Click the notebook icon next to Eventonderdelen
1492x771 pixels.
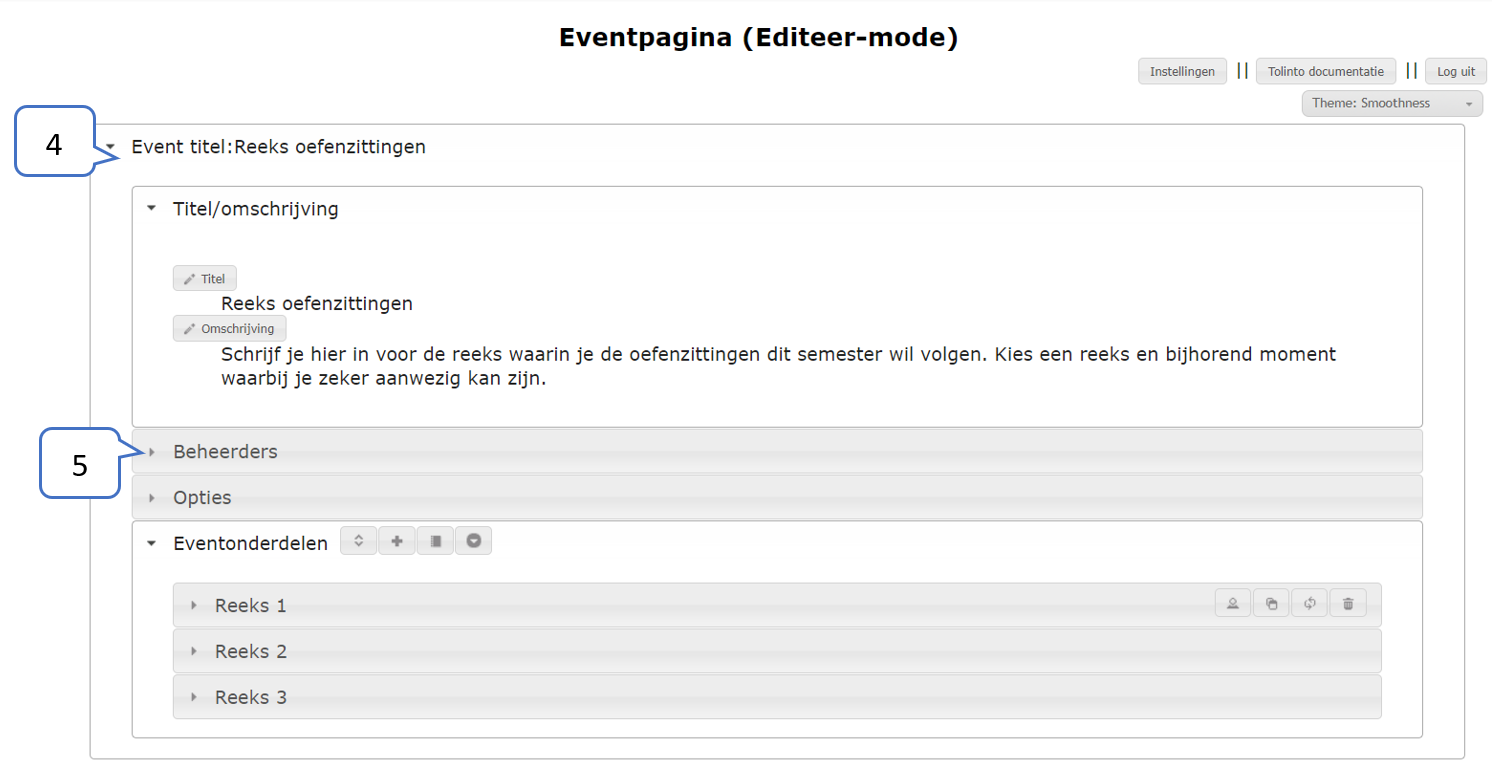pos(435,541)
